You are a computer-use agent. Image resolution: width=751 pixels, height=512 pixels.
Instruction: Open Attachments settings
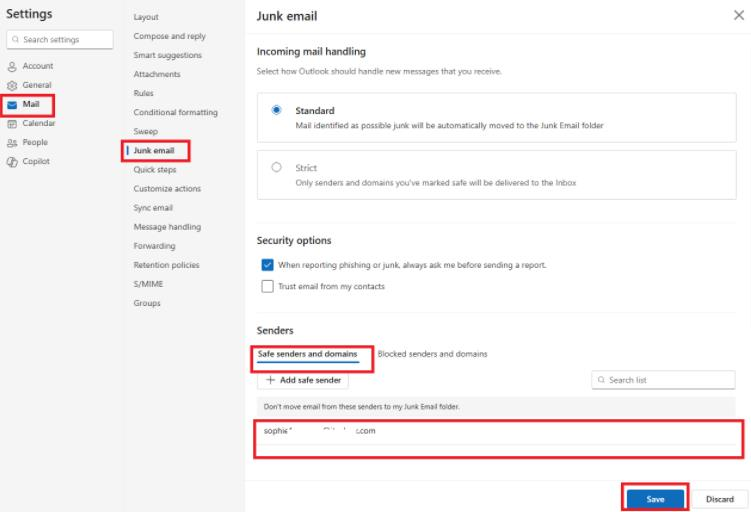157,74
